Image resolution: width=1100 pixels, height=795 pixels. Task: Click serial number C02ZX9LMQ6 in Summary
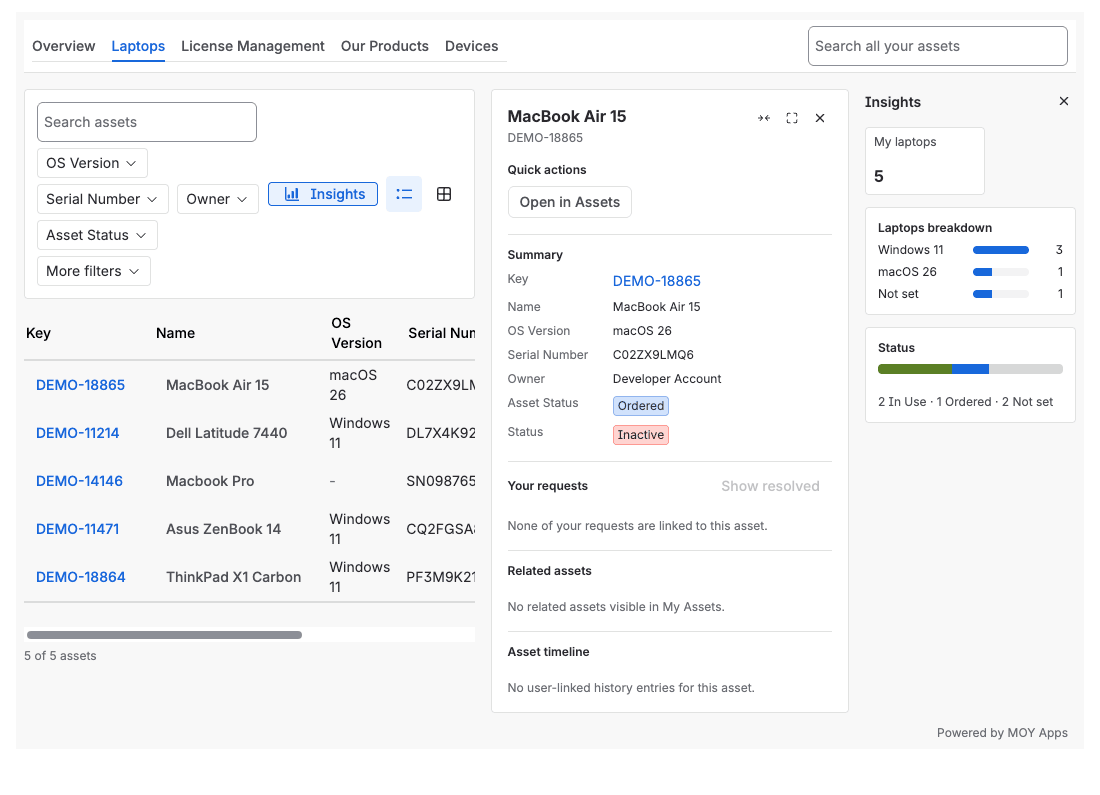point(653,355)
